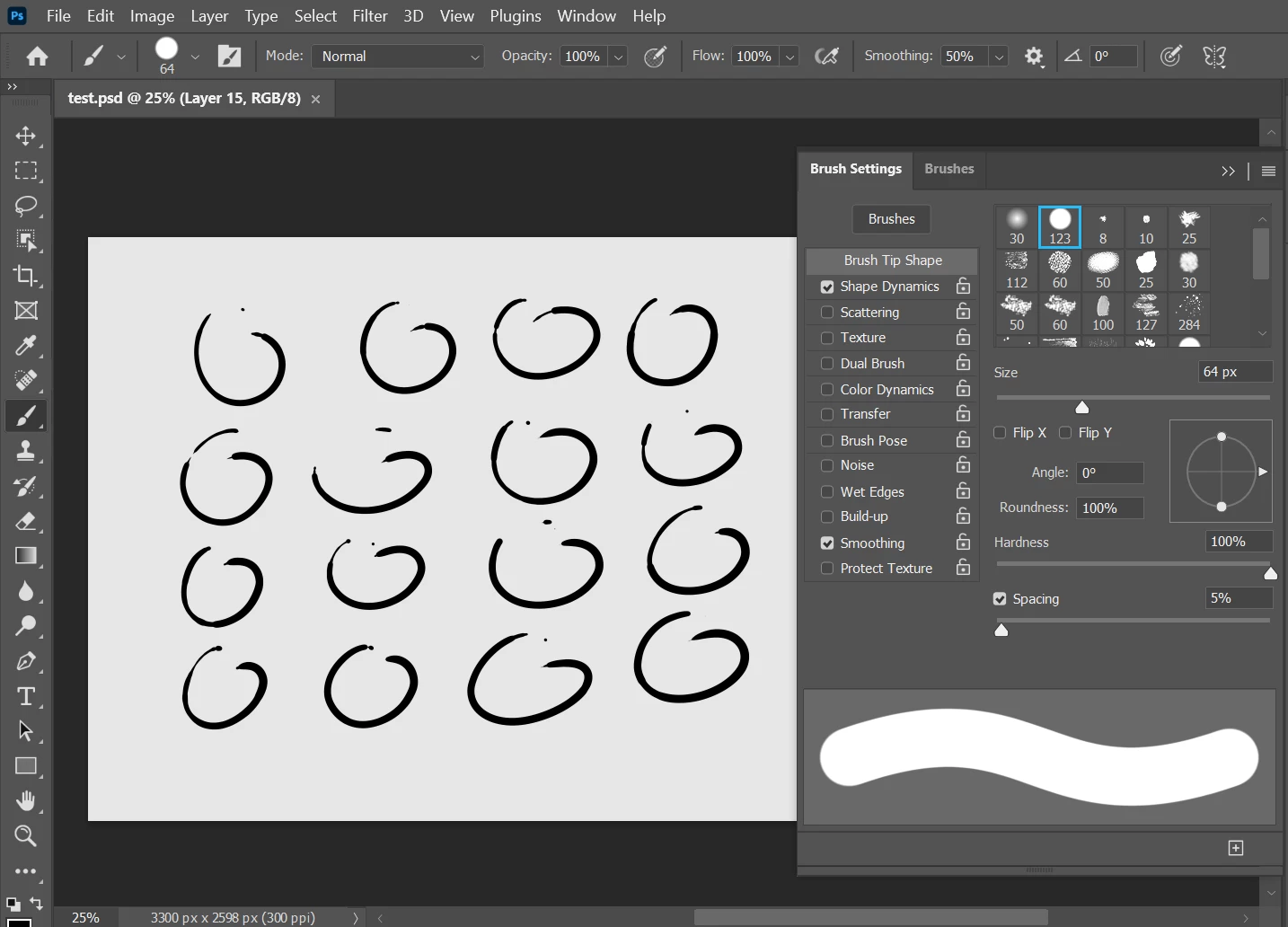Viewport: 1288px width, 927px height.
Task: Uncheck Shape Dynamics checkbox
Action: pos(827,287)
